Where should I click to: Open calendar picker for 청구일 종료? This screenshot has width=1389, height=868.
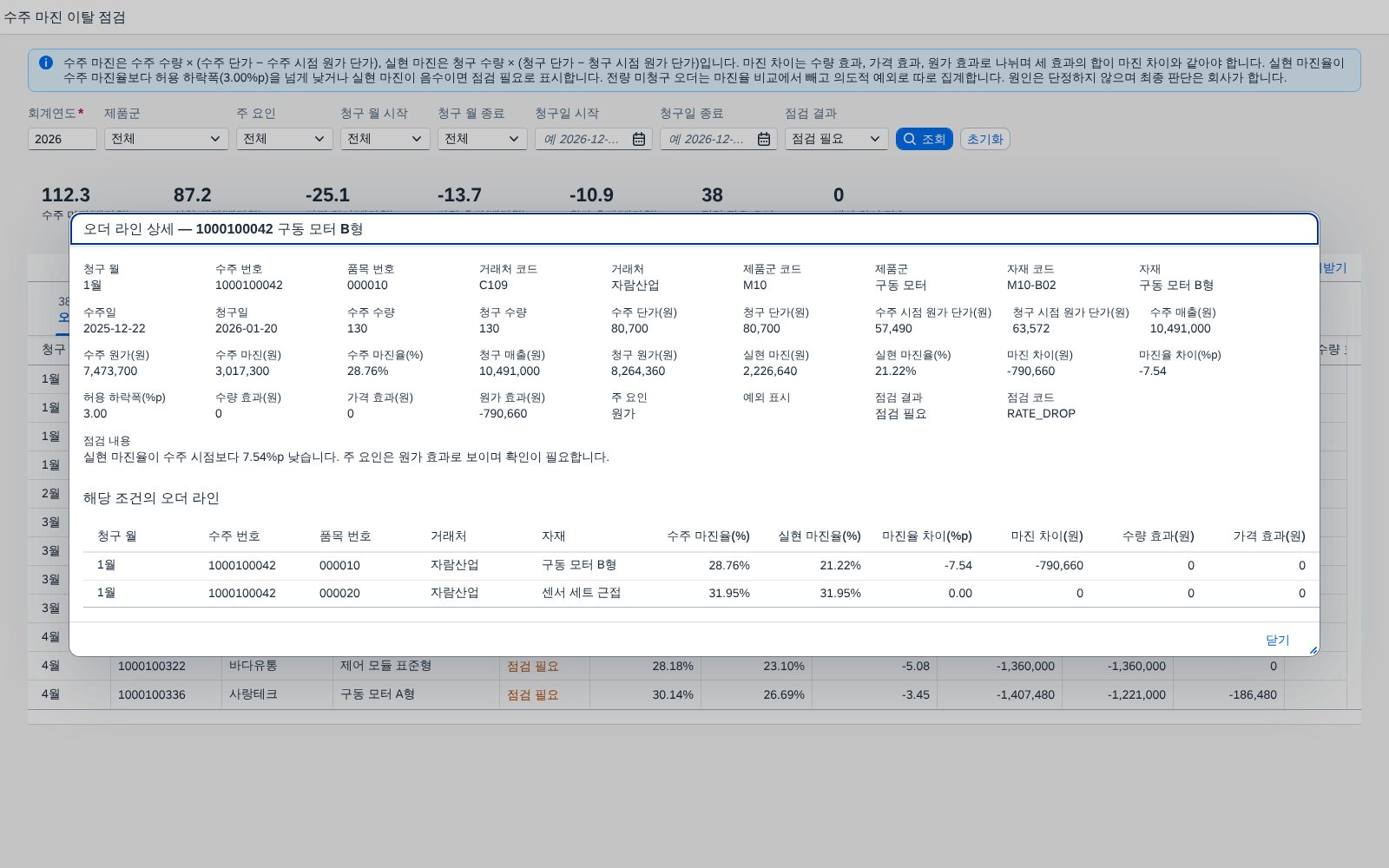(764, 139)
